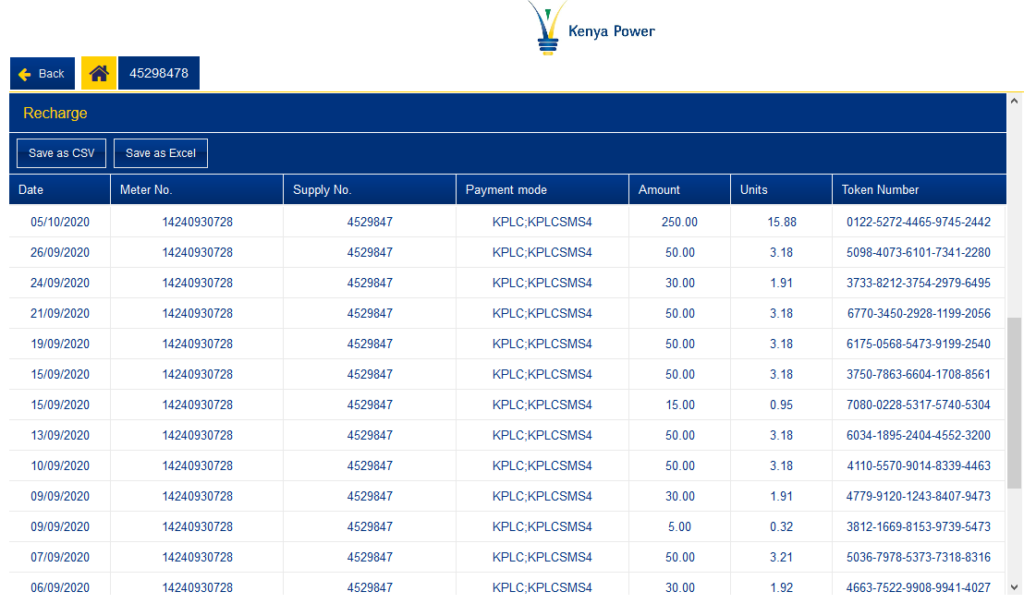Select token 6175-0568-5473-9199-2540
This screenshot has width=1024, height=604.
[918, 344]
